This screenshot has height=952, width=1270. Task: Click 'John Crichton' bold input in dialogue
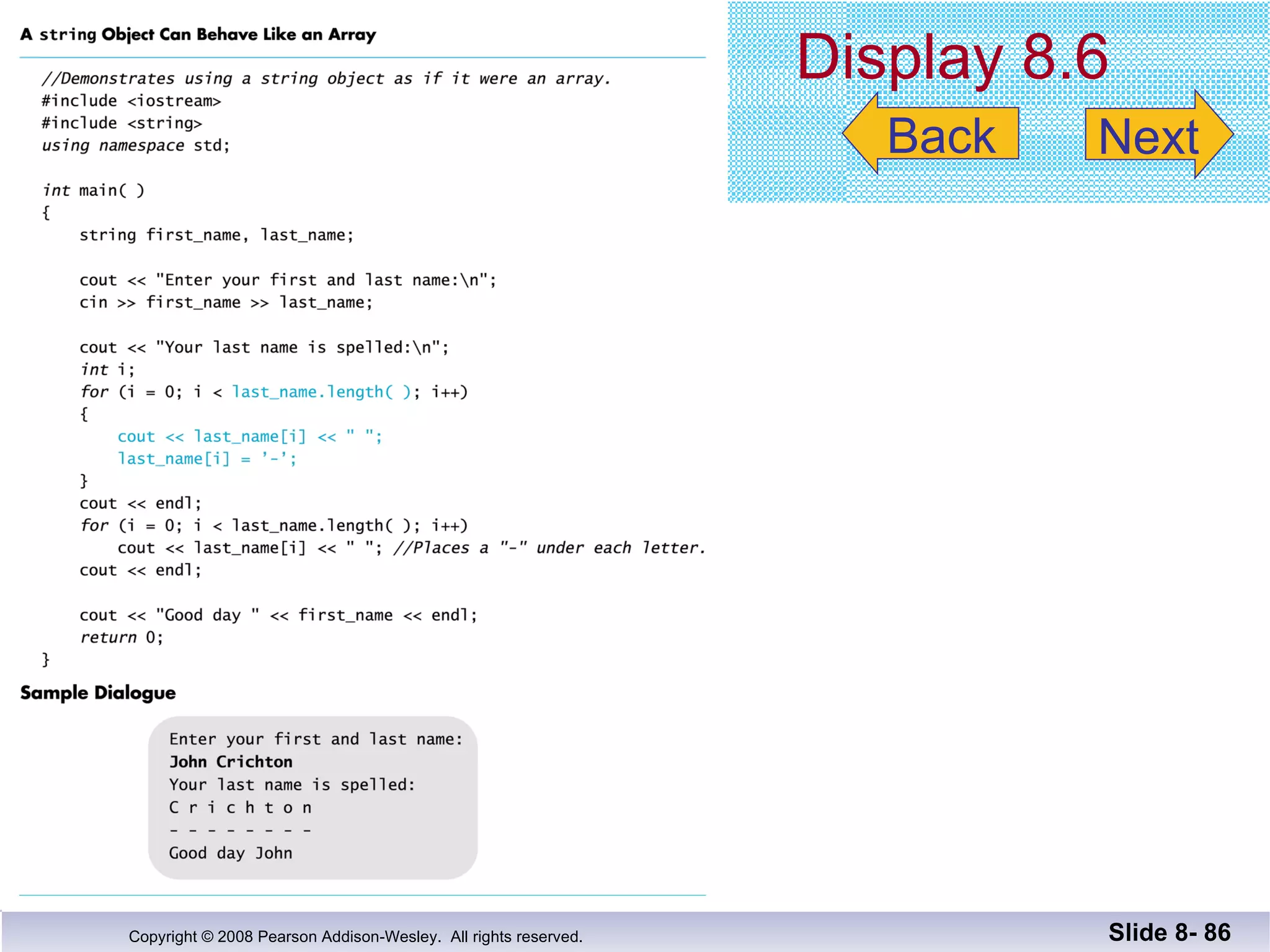click(231, 762)
